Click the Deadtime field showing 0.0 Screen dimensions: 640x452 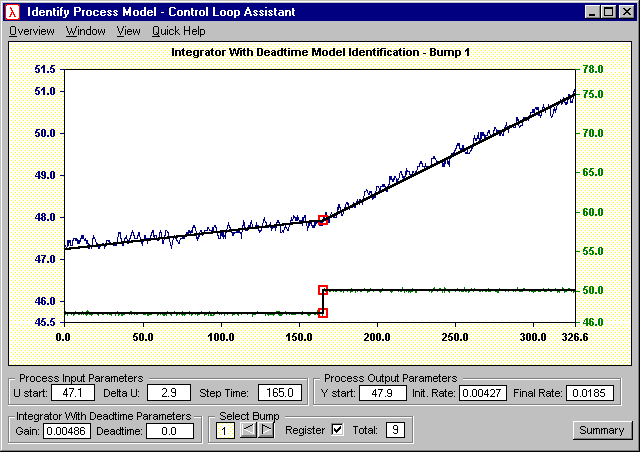coord(169,431)
